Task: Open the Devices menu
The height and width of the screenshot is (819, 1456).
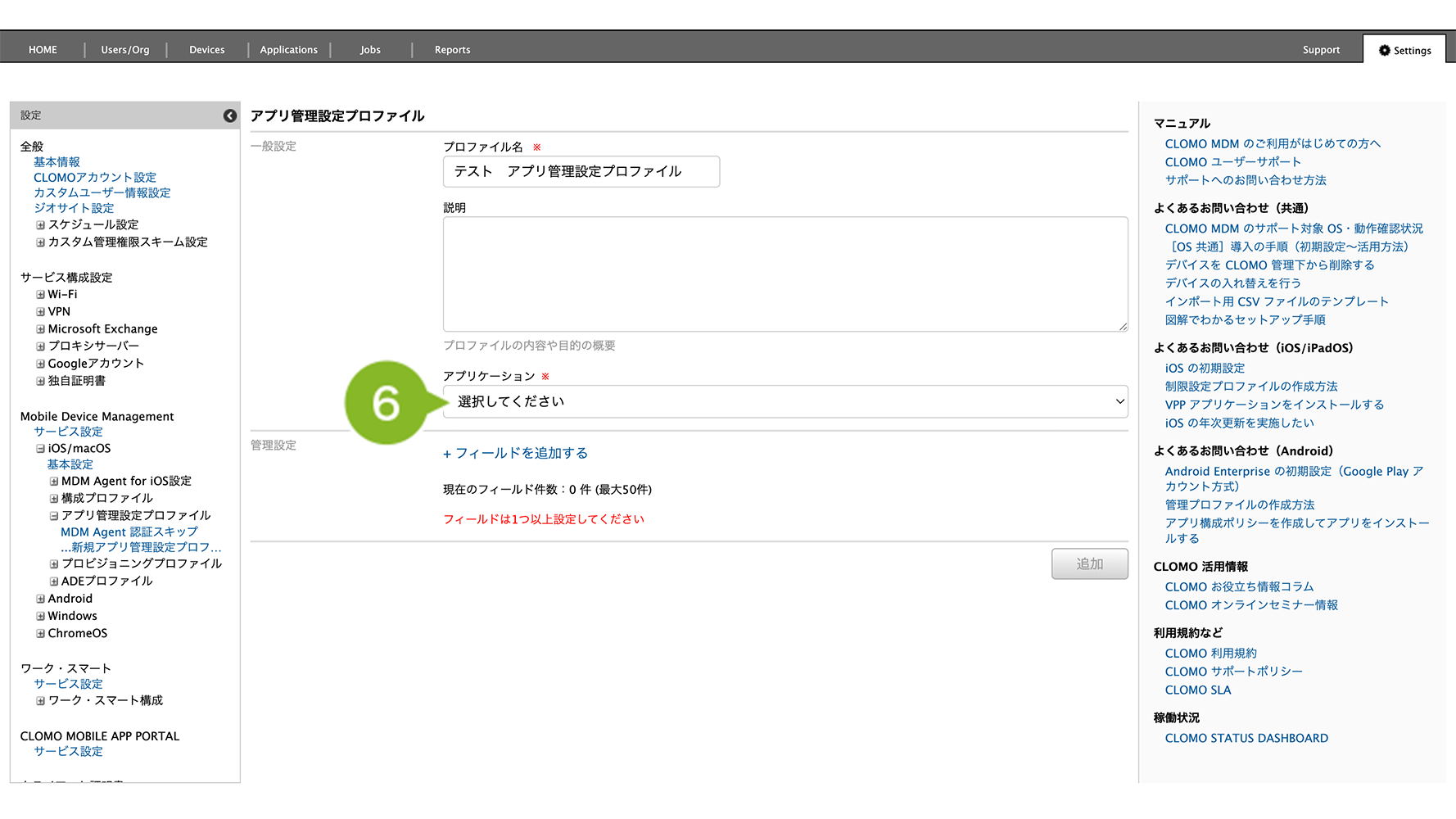Action: click(x=206, y=50)
